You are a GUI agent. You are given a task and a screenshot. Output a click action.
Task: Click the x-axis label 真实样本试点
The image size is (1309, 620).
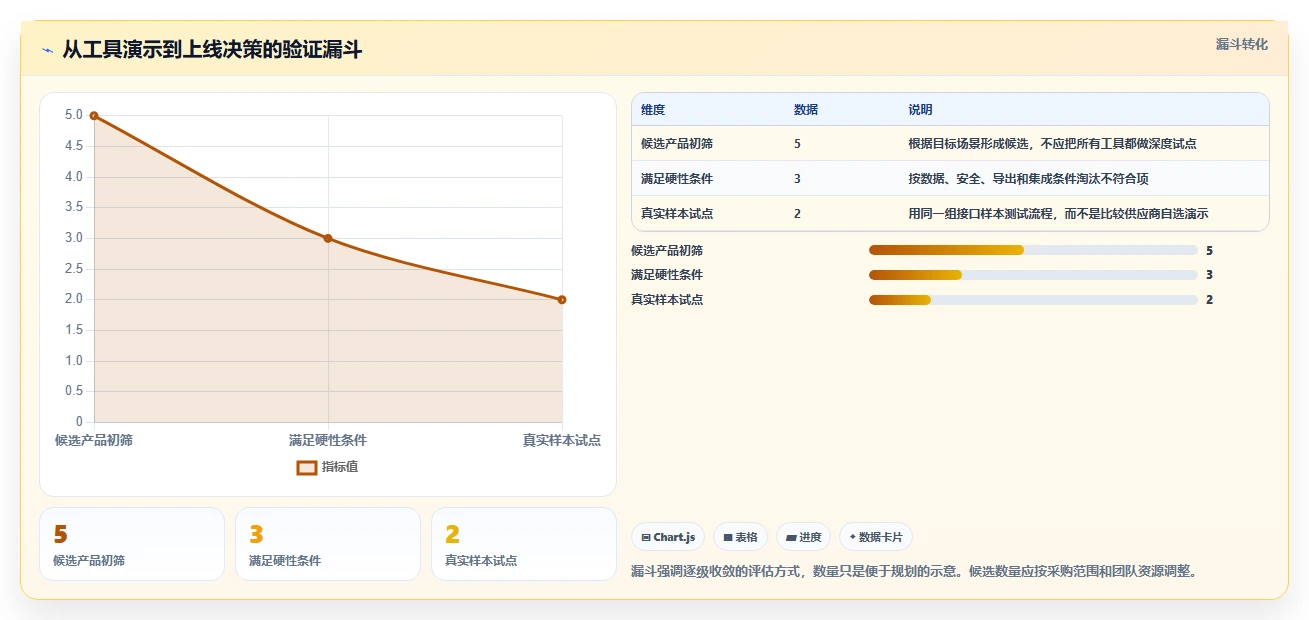click(562, 440)
